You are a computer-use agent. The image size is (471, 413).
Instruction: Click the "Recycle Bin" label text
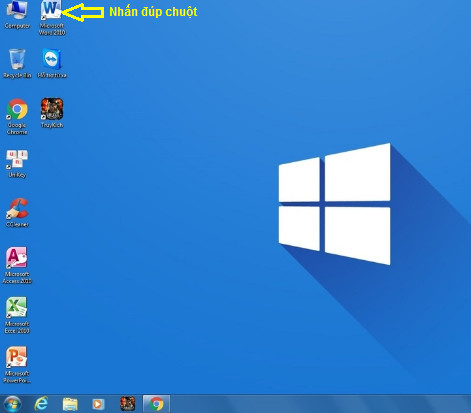[17, 75]
